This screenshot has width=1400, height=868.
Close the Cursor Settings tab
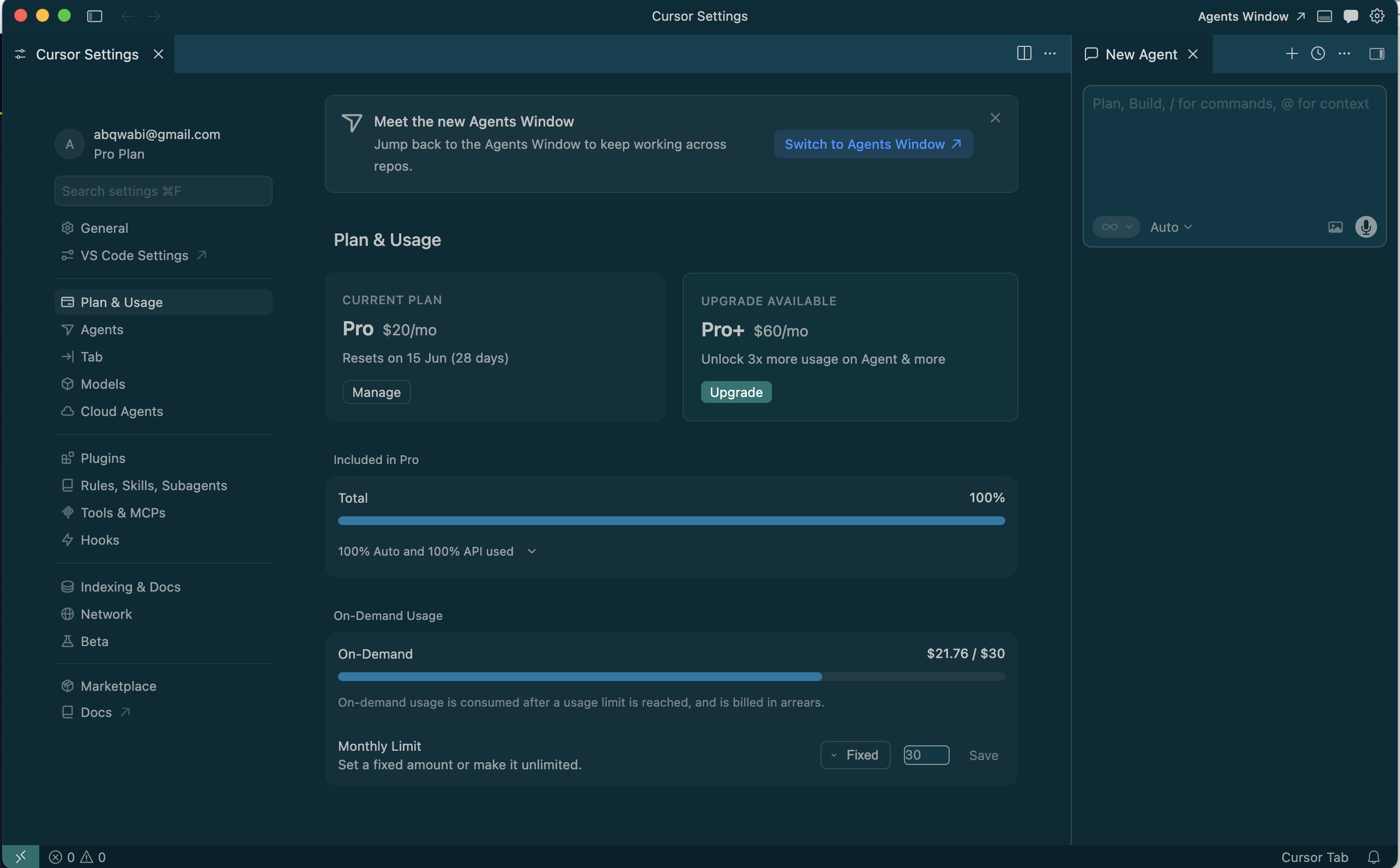[159, 54]
